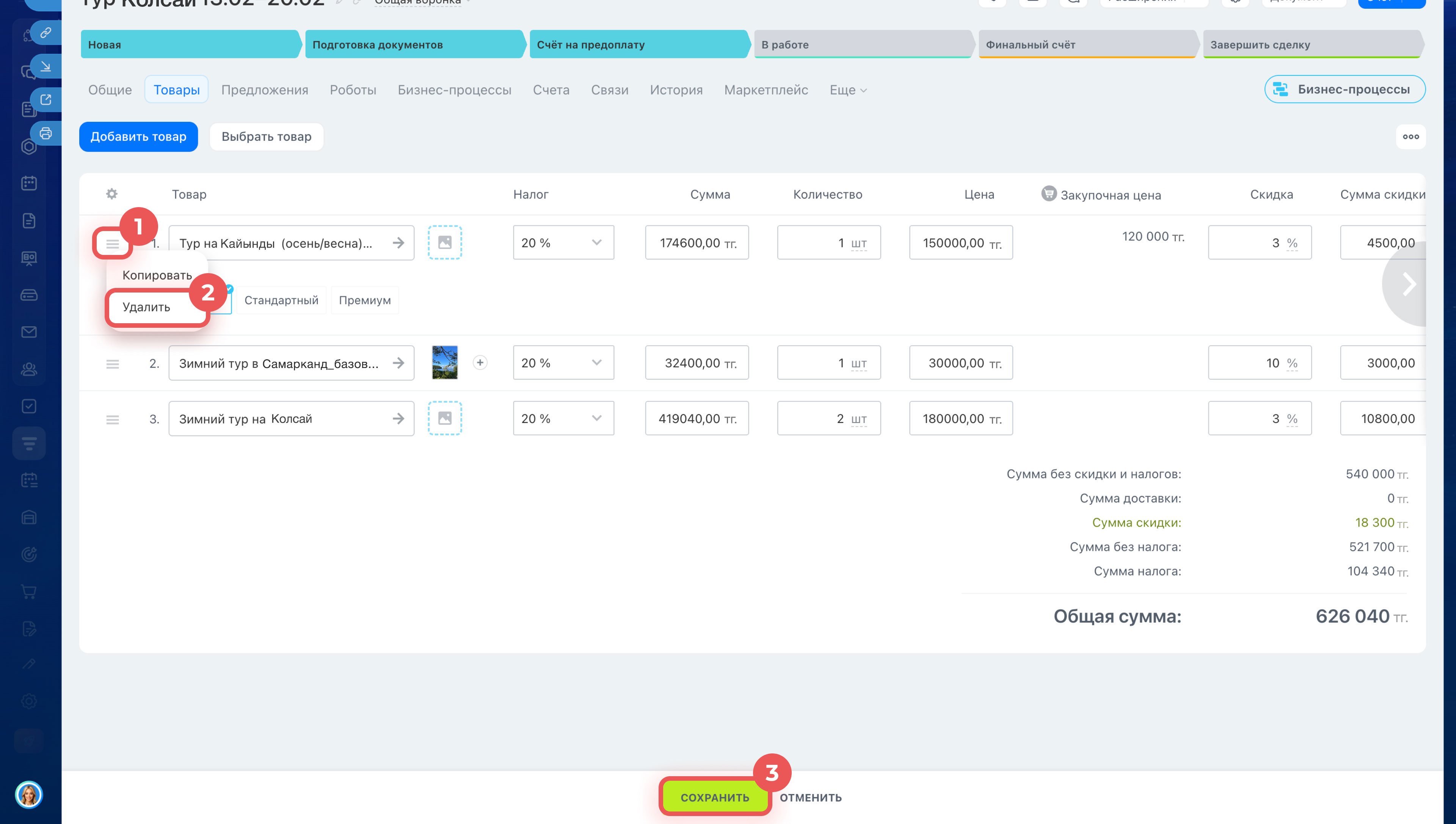Expand the Еще tabs menu
Viewport: 1456px width, 824px height.
[x=847, y=90]
